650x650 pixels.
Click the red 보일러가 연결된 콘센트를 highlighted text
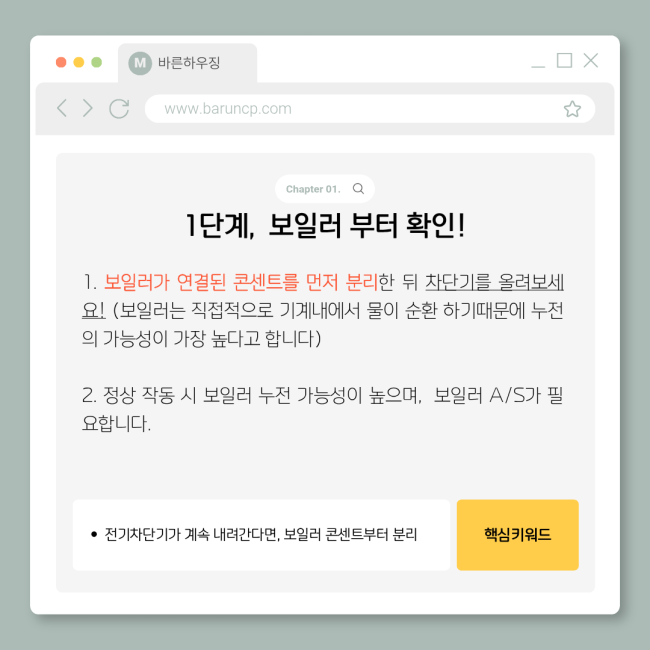click(201, 282)
